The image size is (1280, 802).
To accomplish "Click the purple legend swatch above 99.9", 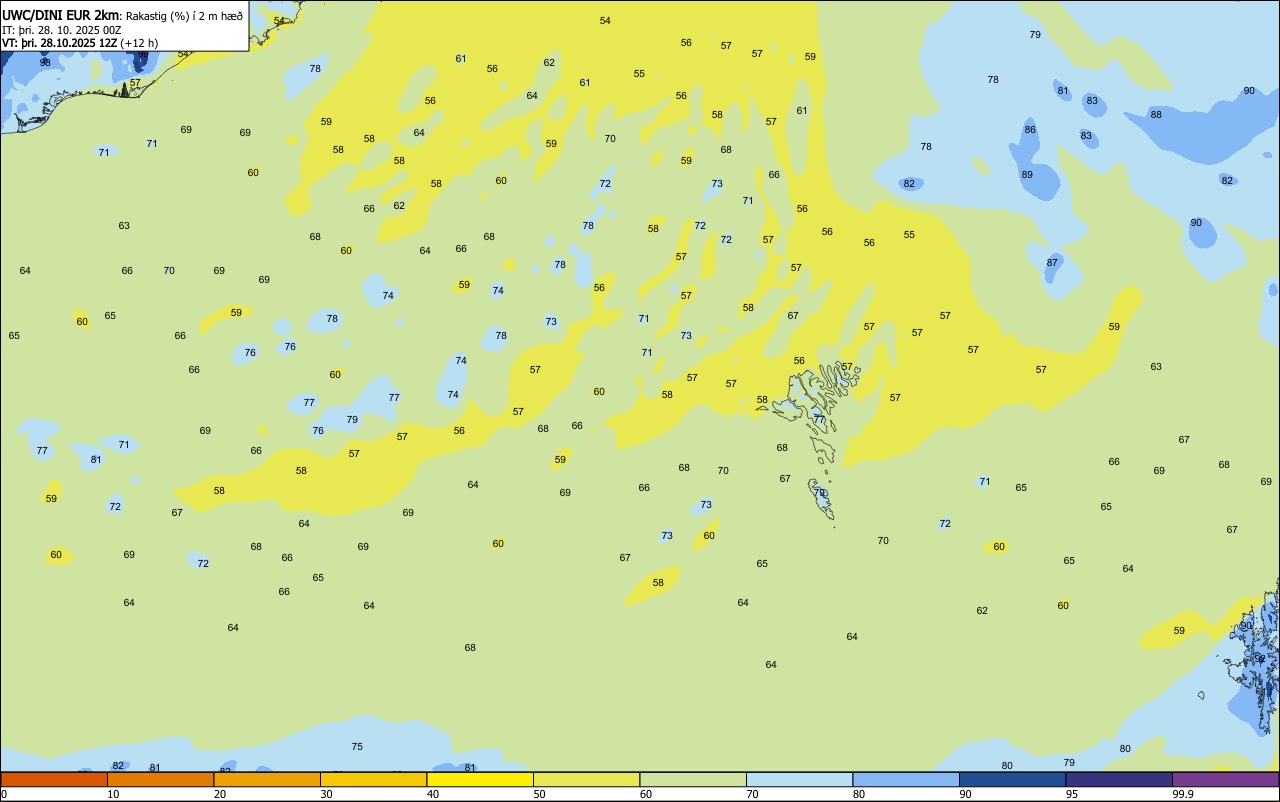I will click(x=1225, y=779).
